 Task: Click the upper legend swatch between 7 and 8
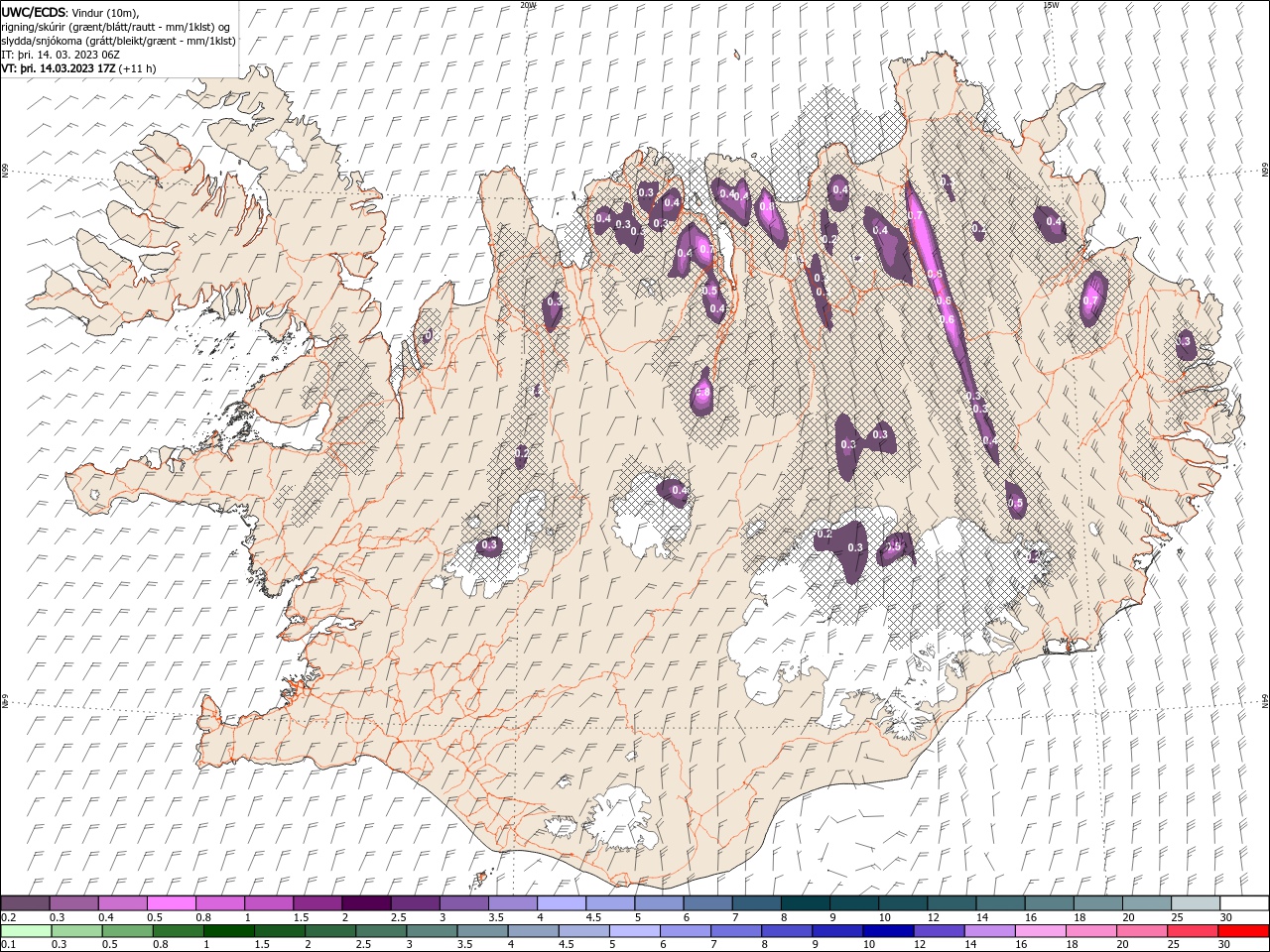pyautogui.click(x=756, y=903)
